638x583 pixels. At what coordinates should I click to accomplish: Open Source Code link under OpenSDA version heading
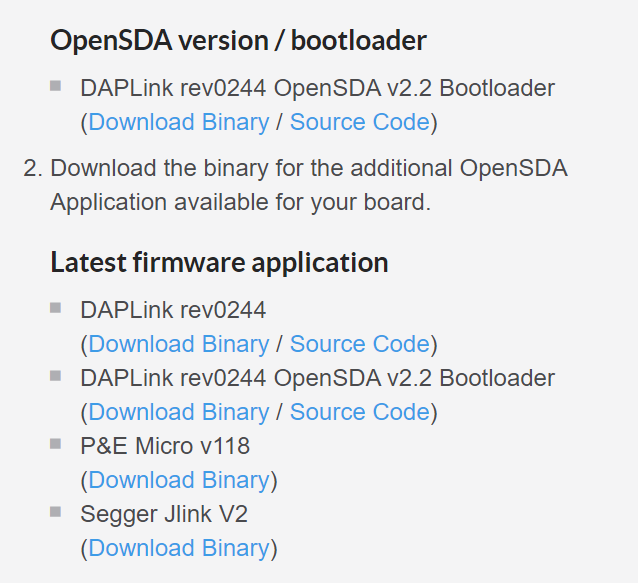(359, 122)
